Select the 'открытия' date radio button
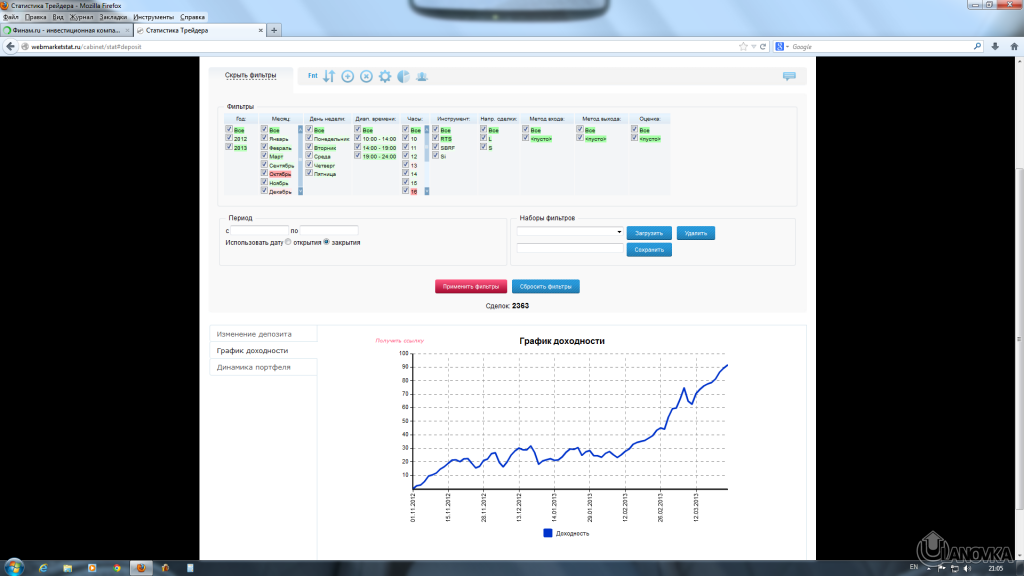Viewport: 1024px width, 576px height. (289, 242)
